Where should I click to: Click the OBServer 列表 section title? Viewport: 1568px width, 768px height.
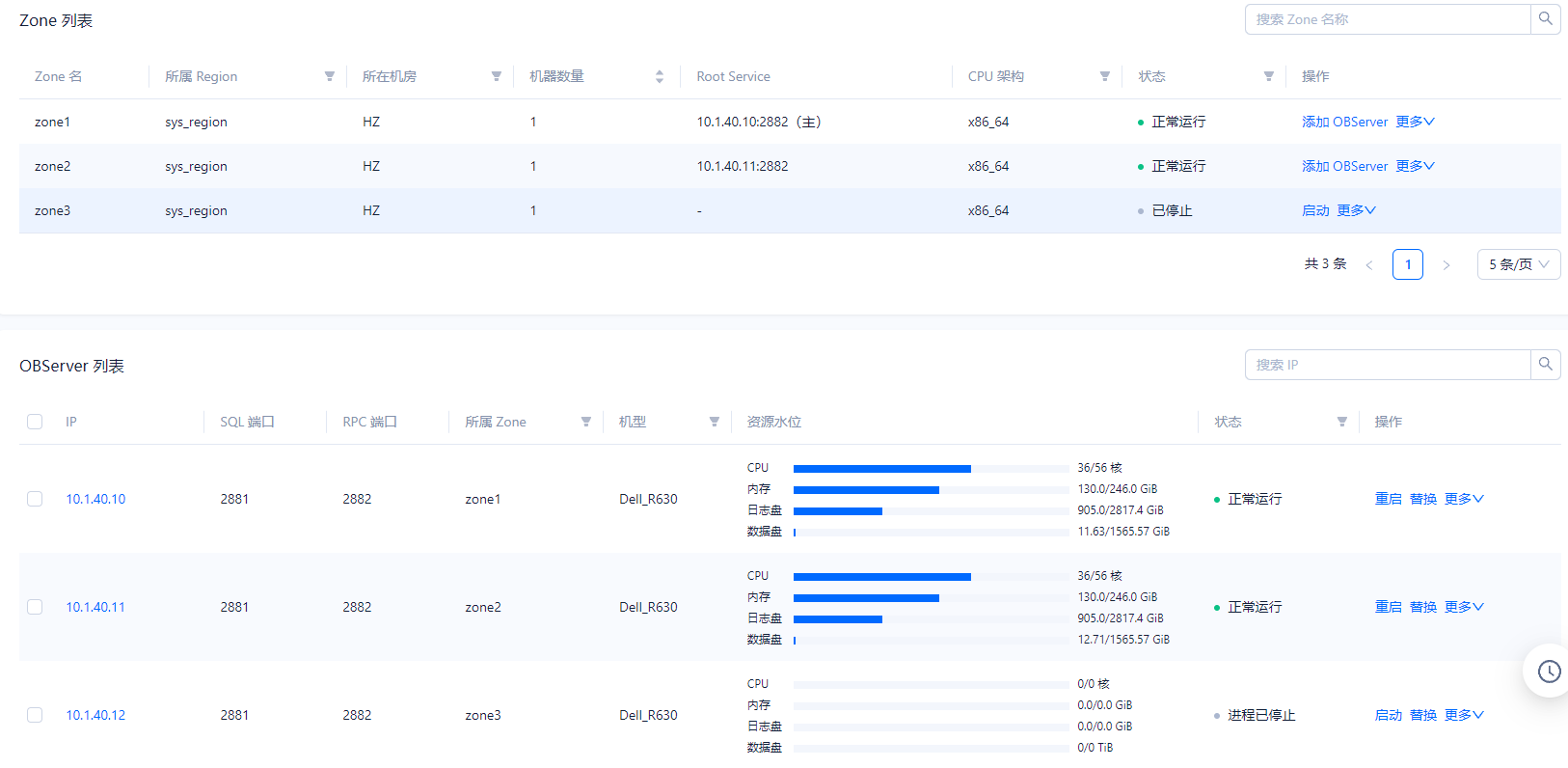pyautogui.click(x=71, y=366)
